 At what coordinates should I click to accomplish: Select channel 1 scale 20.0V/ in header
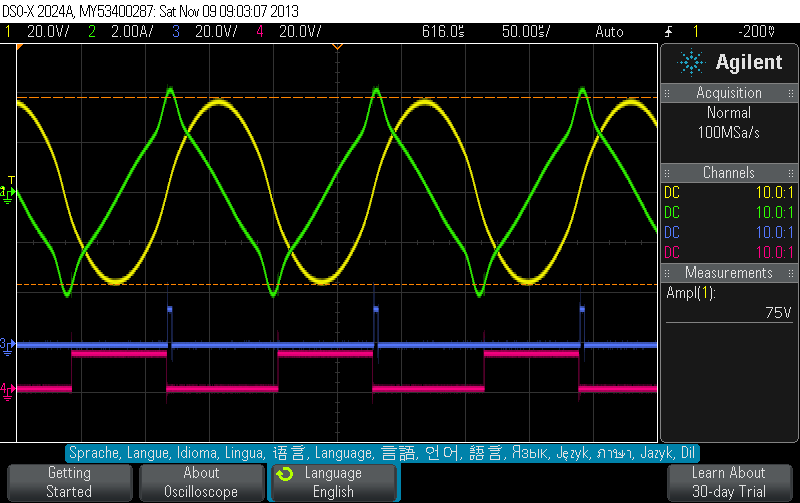pos(48,32)
